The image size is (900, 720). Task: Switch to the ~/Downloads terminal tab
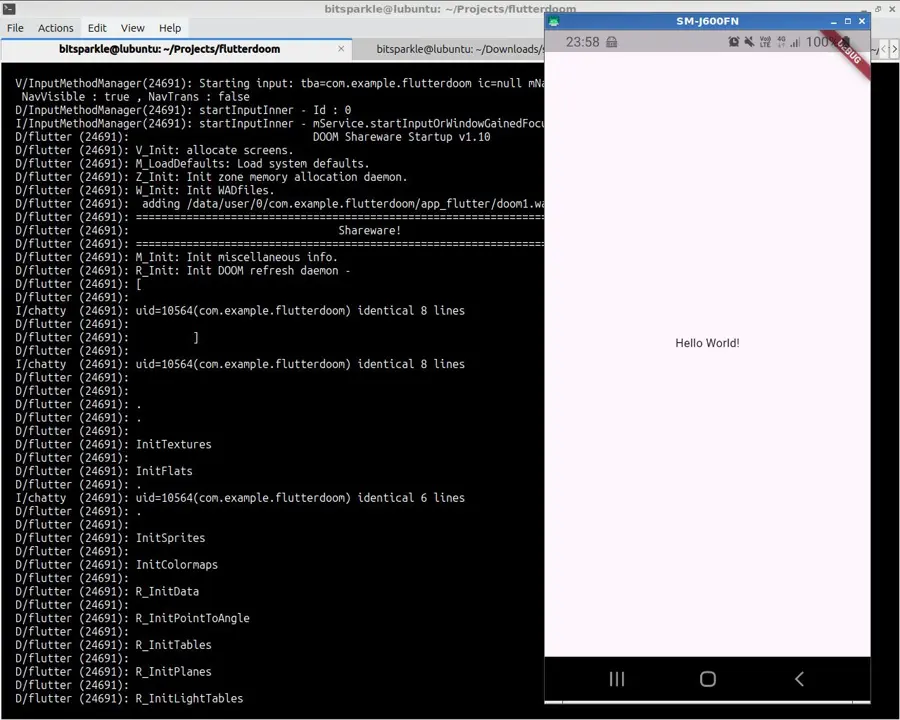pyautogui.click(x=460, y=49)
